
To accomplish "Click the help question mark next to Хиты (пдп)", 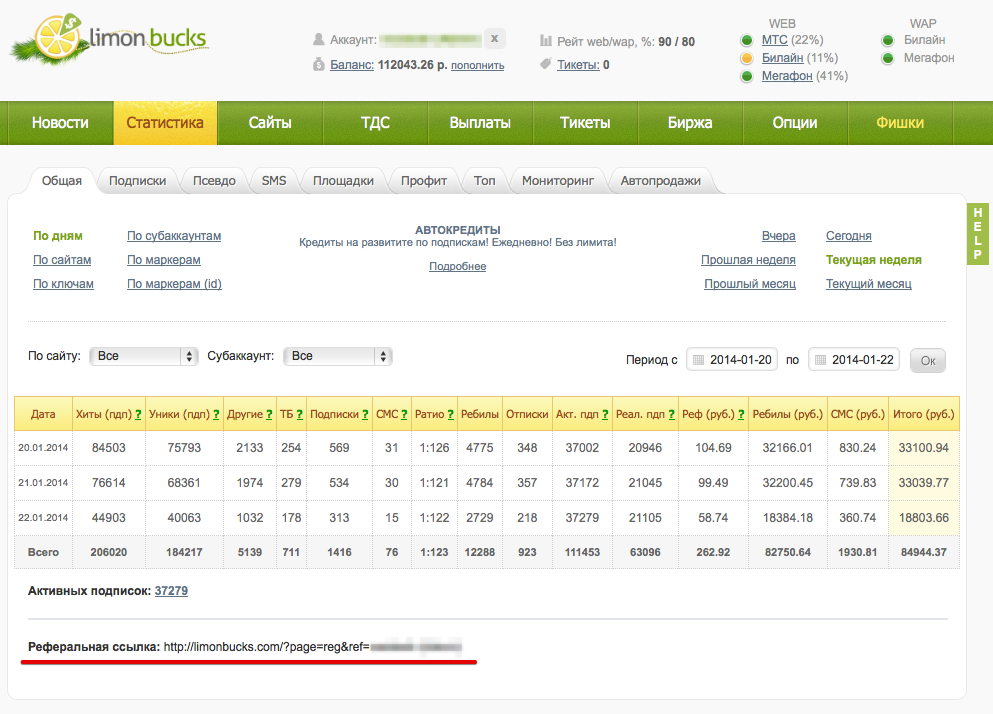I will [x=137, y=414].
